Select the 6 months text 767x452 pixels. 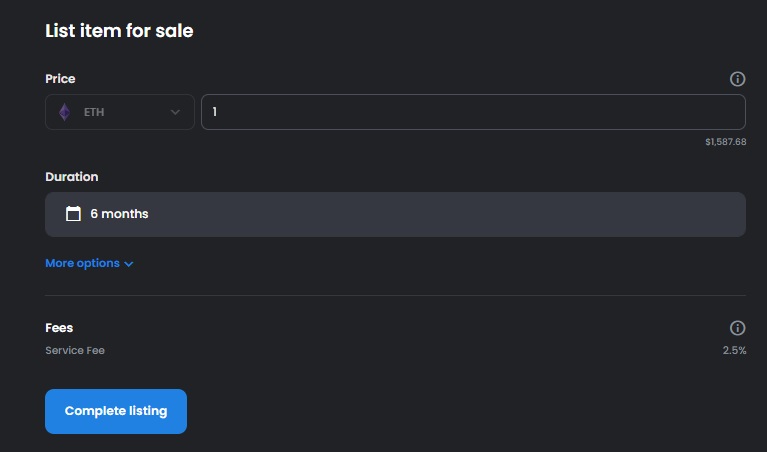pyautogui.click(x=119, y=214)
